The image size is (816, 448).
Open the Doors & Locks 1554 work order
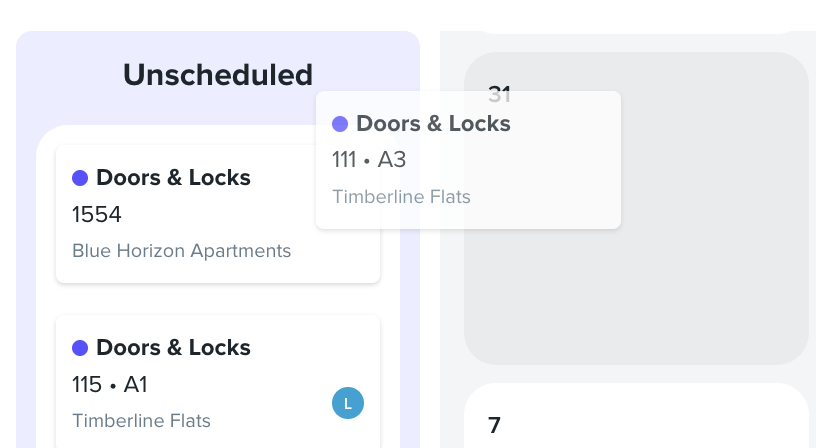pyautogui.click(x=218, y=214)
